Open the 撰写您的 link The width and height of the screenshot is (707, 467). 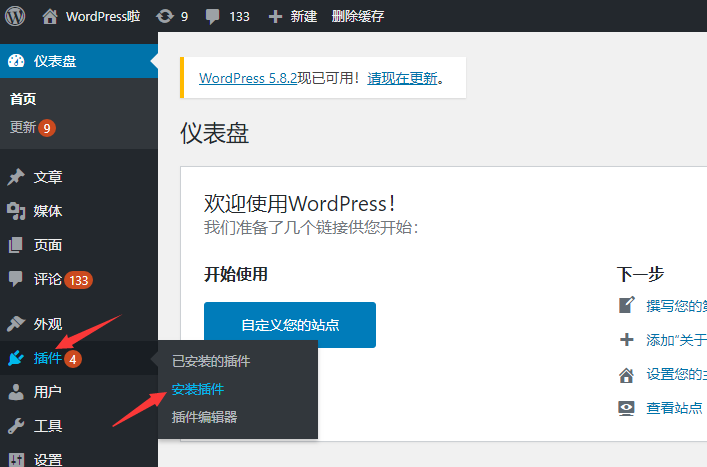(x=676, y=306)
